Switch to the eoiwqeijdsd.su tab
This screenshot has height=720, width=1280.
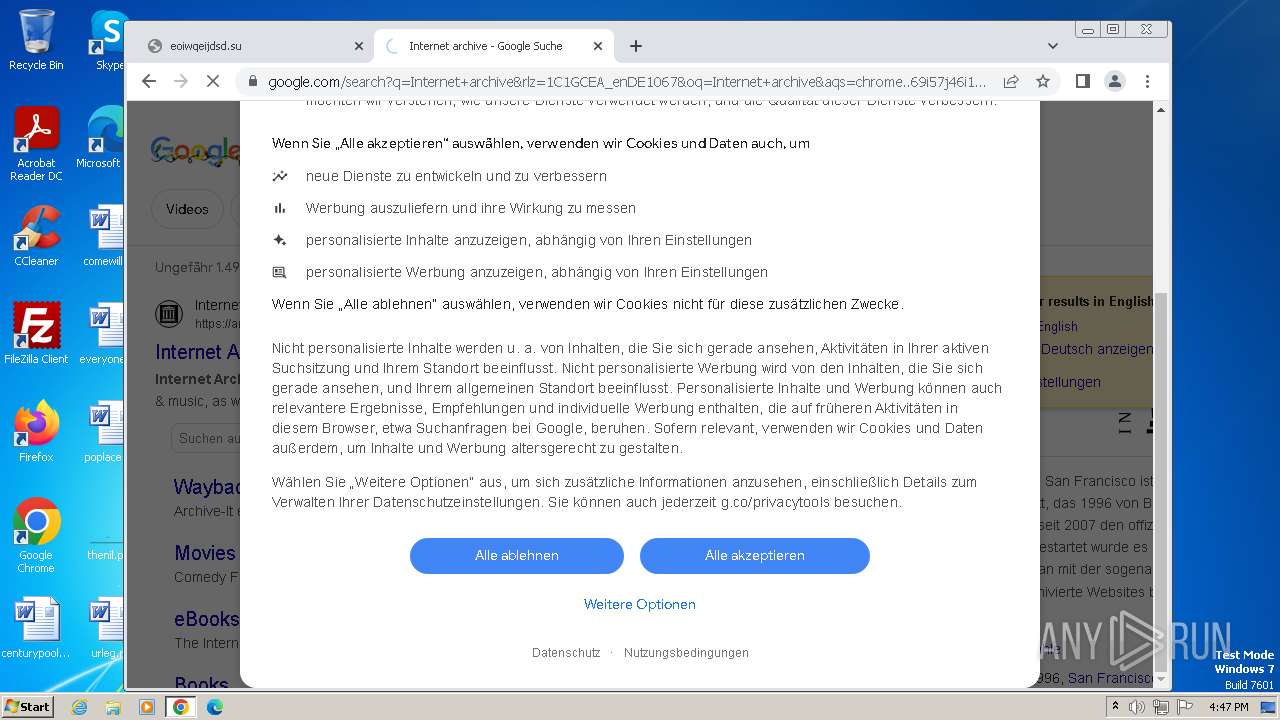(x=254, y=46)
